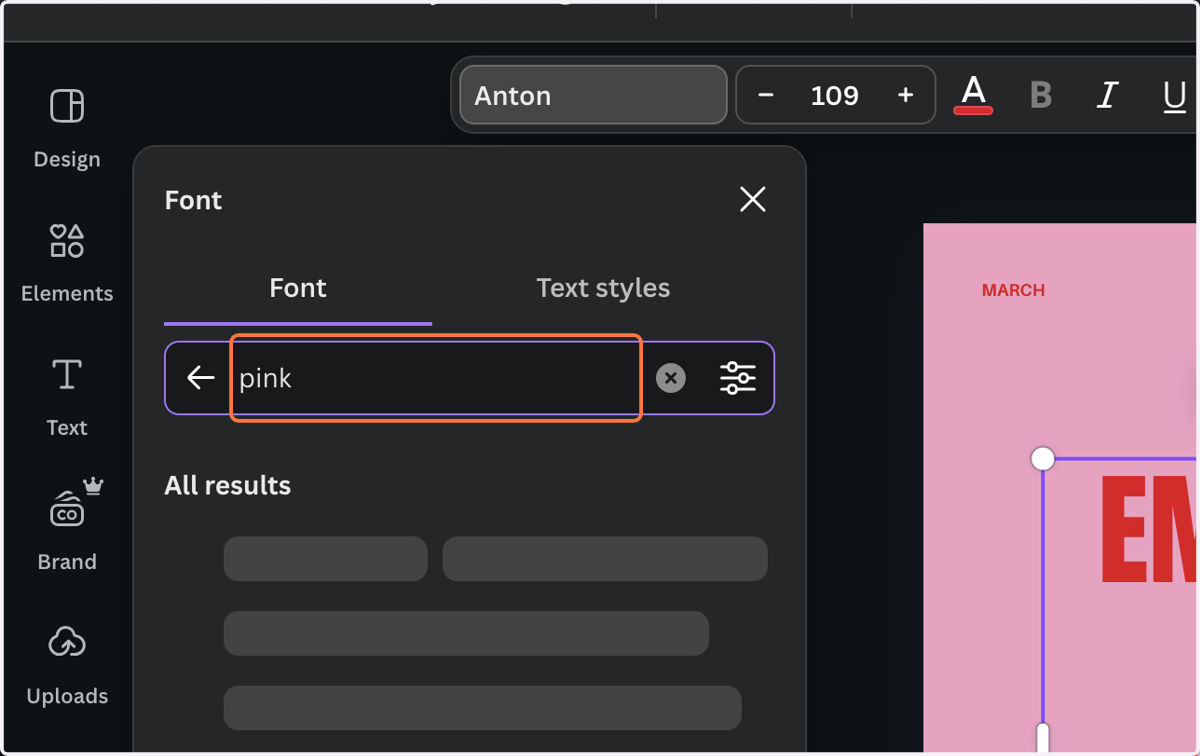Select the MARCH text on canvas

pos(1013,290)
